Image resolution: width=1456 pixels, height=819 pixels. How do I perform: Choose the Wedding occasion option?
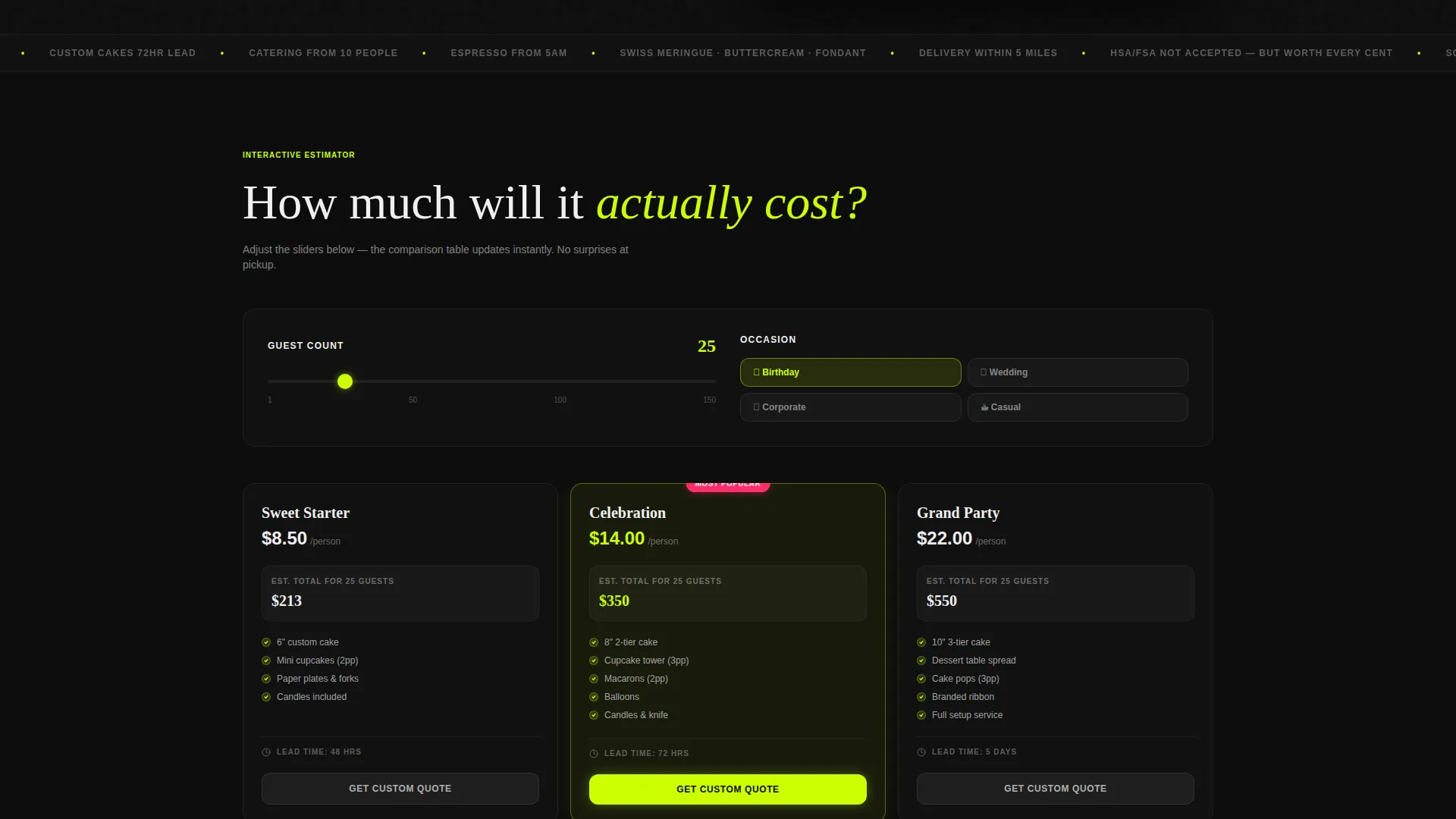point(1078,372)
